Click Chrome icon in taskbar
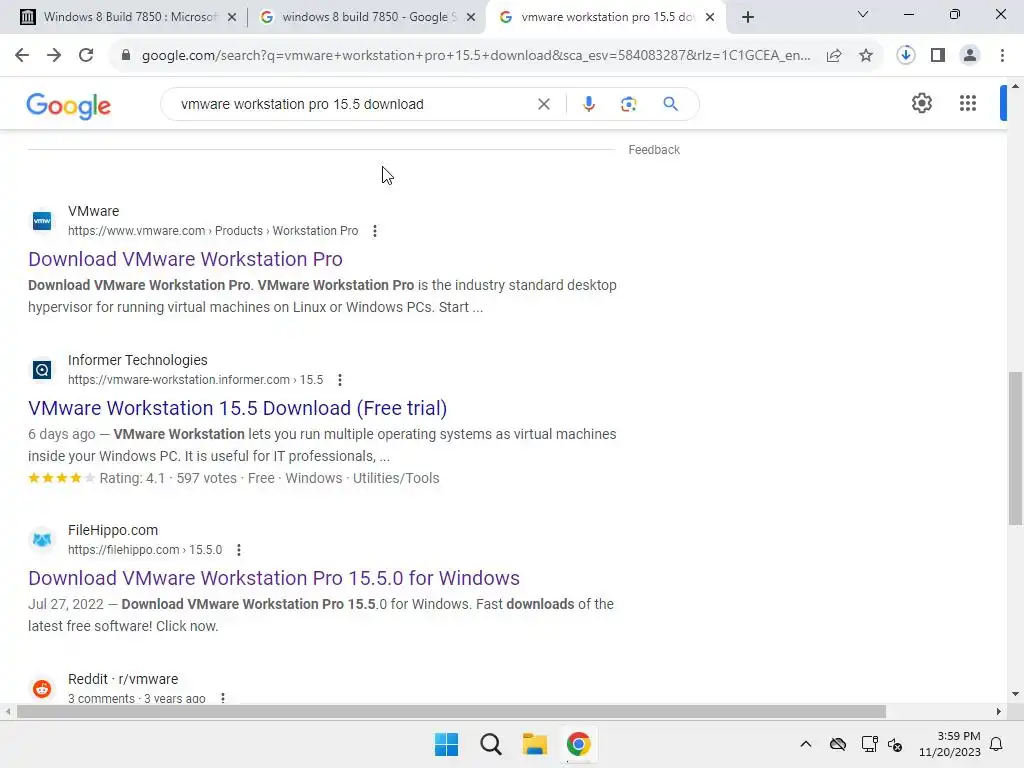The image size is (1024, 768). point(579,744)
